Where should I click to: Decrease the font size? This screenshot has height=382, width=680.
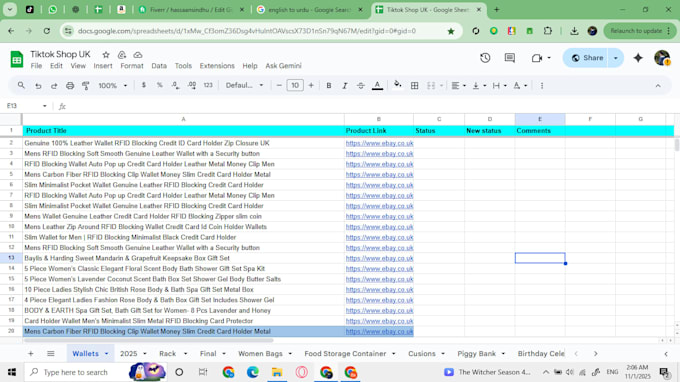pyautogui.click(x=279, y=85)
